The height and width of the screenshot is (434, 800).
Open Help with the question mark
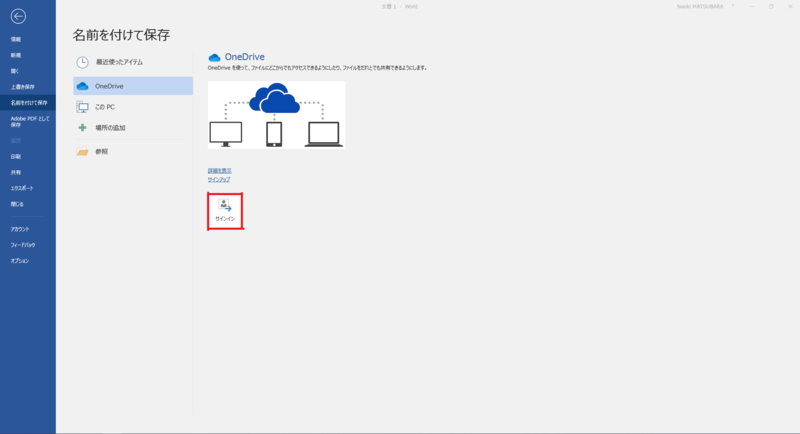733,7
